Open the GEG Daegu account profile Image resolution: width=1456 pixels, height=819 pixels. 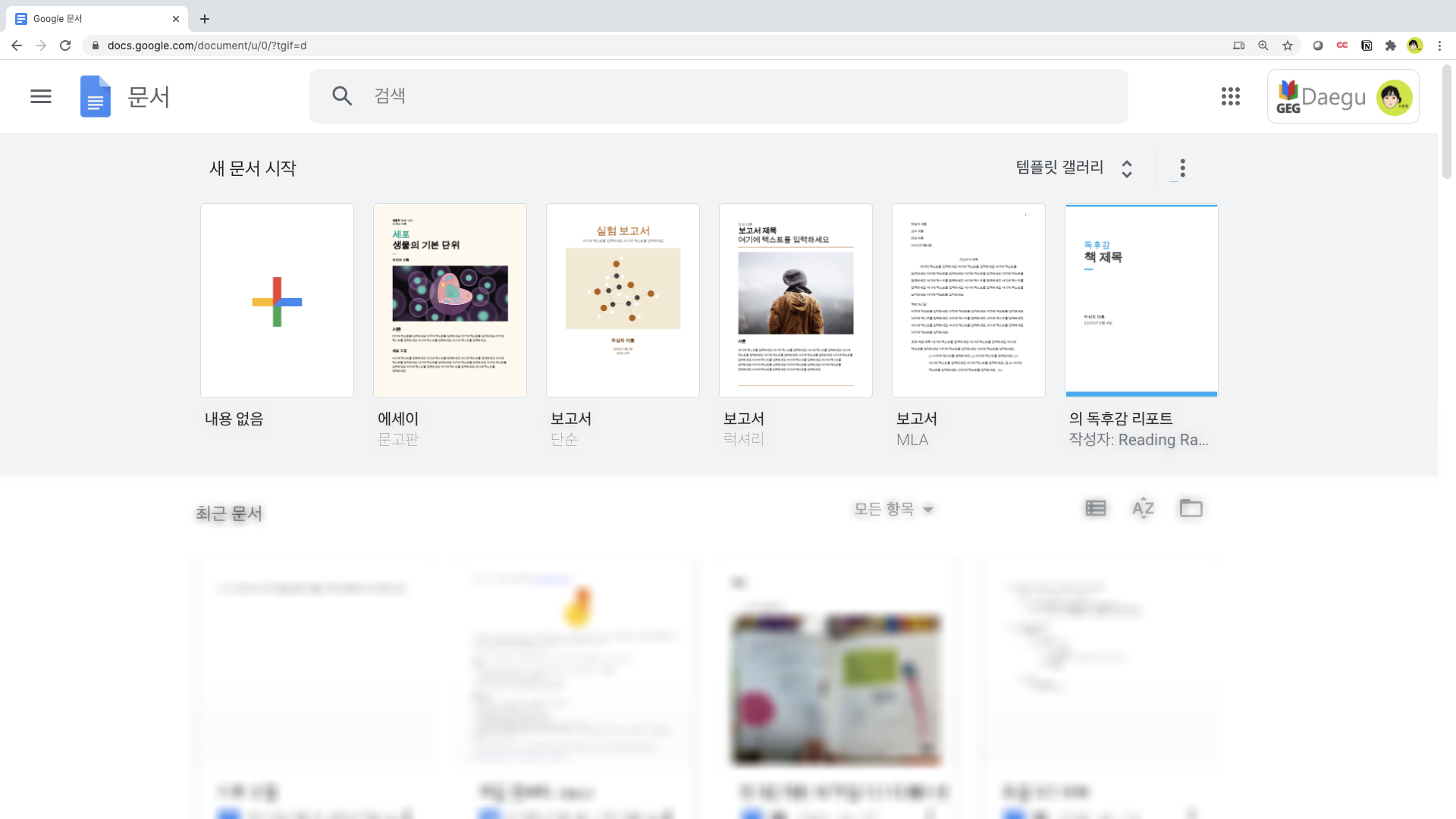(x=1342, y=96)
